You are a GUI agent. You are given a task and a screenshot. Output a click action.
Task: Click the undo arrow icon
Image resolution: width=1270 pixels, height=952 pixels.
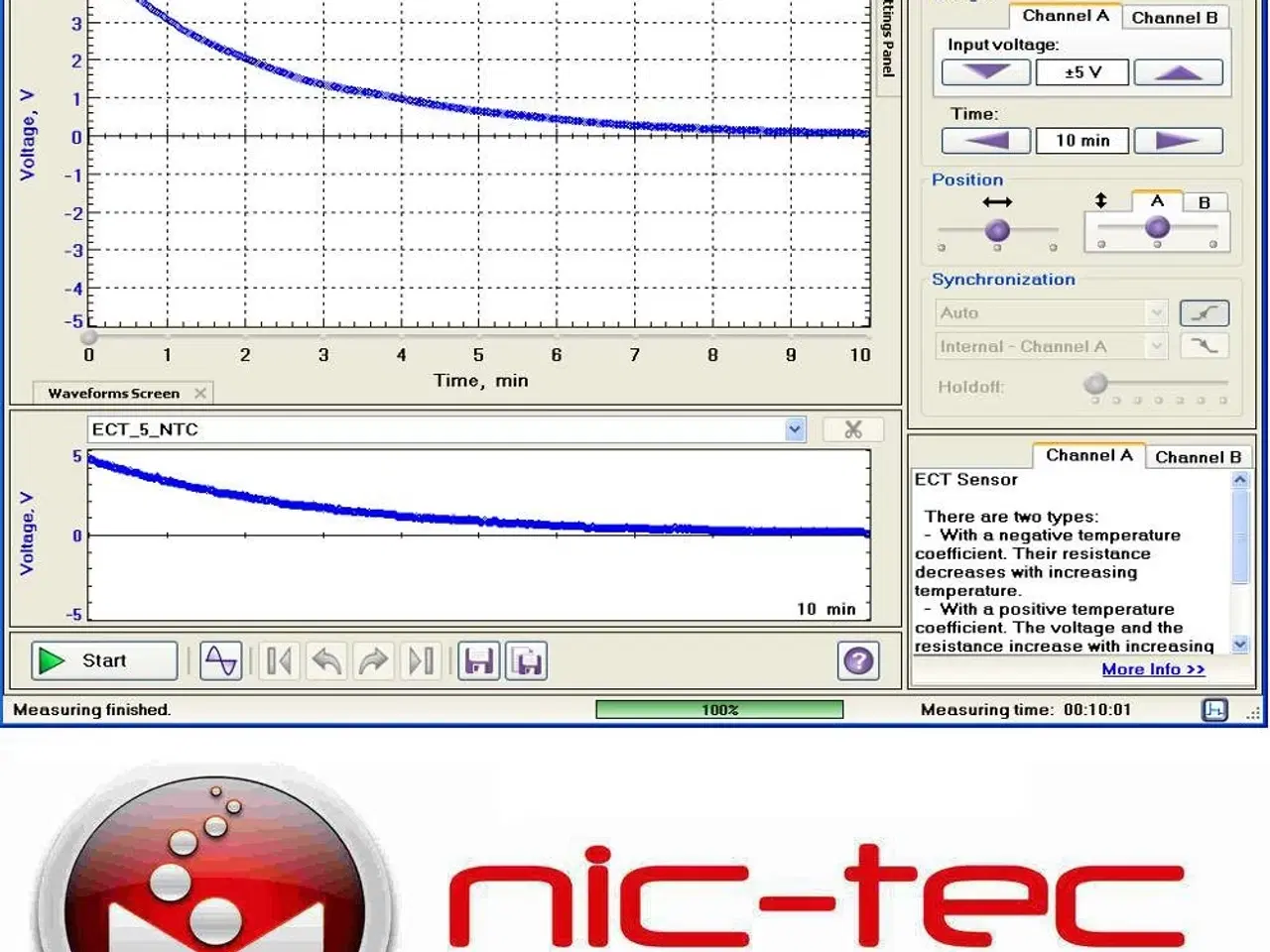[326, 660]
